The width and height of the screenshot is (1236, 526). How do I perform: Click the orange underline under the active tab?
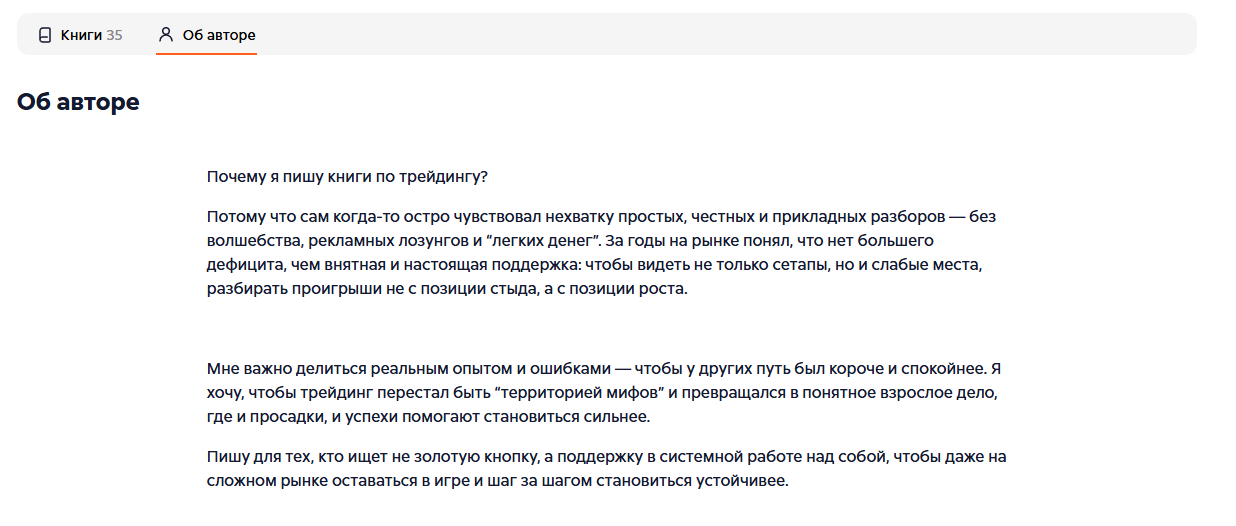pyautogui.click(x=206, y=53)
